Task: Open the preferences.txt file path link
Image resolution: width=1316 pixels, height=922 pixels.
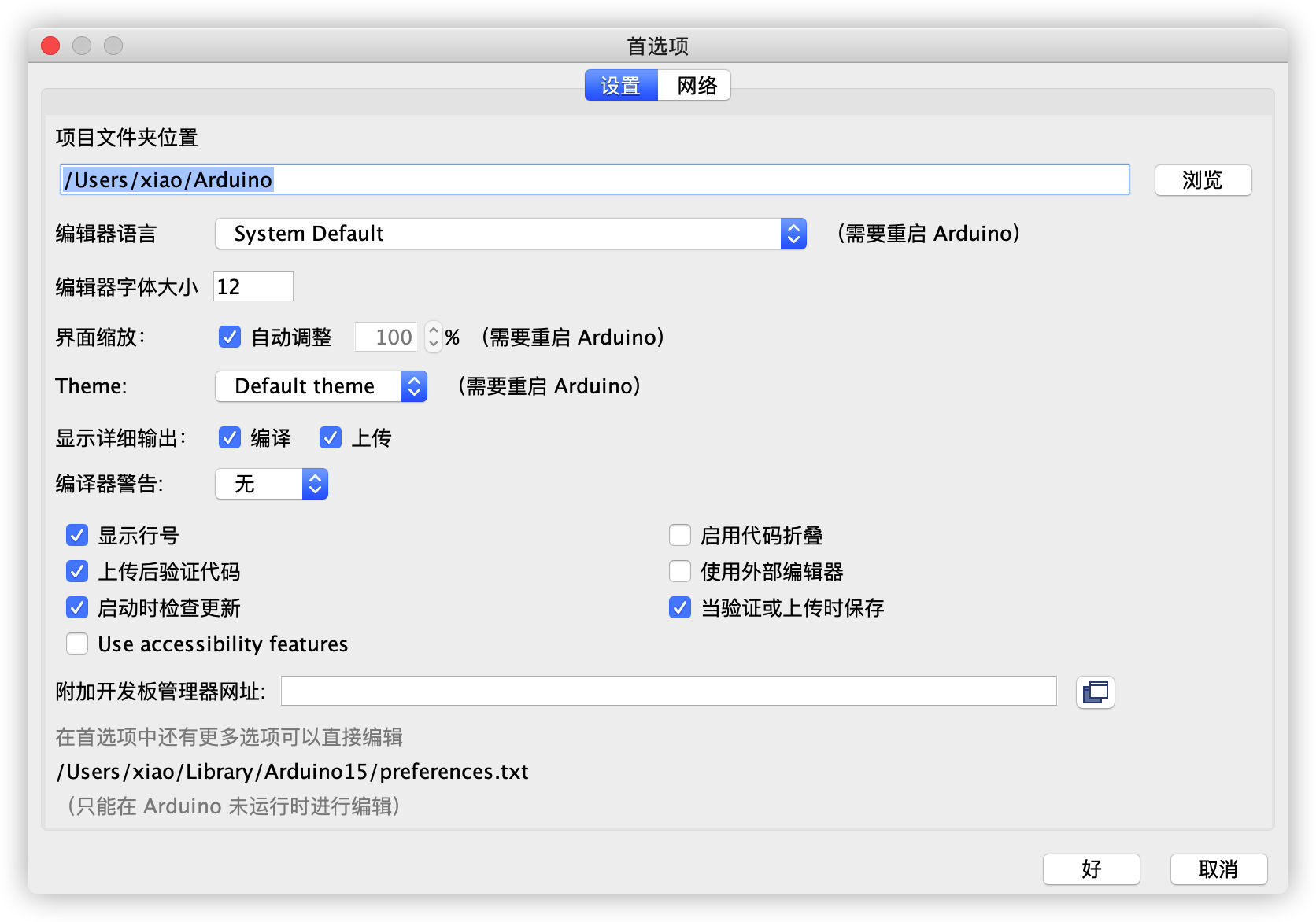Action: (292, 772)
